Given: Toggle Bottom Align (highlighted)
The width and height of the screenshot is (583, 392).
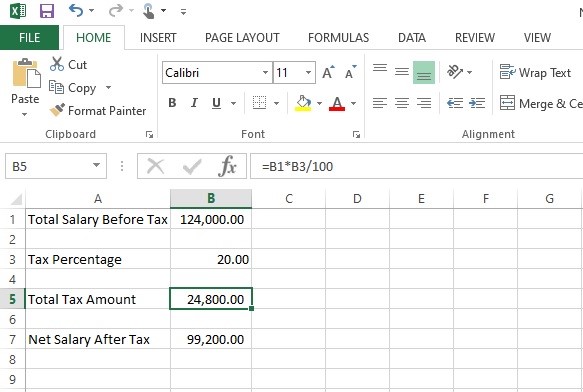Looking at the screenshot, I should [x=424, y=73].
